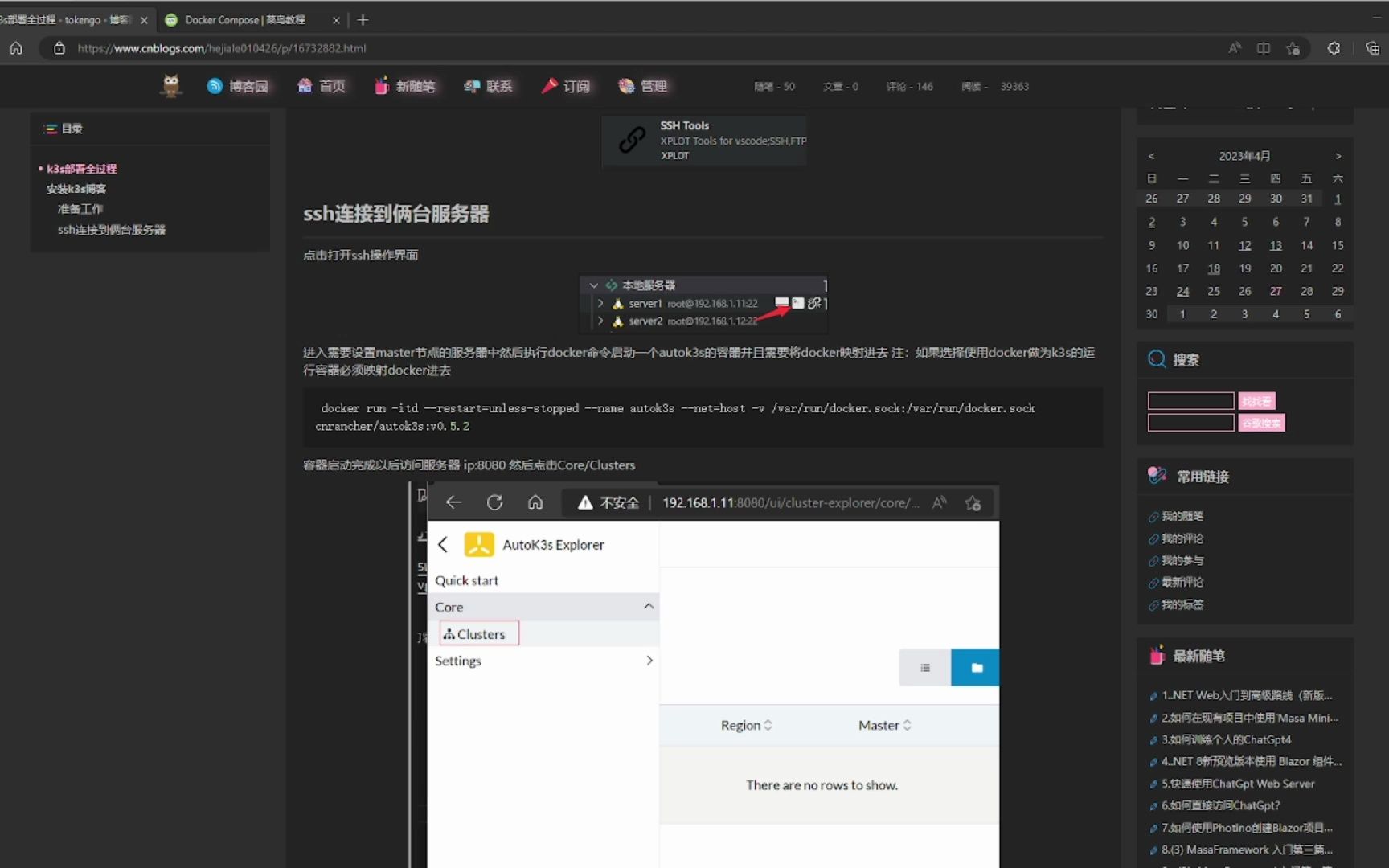Jump to 安装k3s博客 in contents

point(76,189)
